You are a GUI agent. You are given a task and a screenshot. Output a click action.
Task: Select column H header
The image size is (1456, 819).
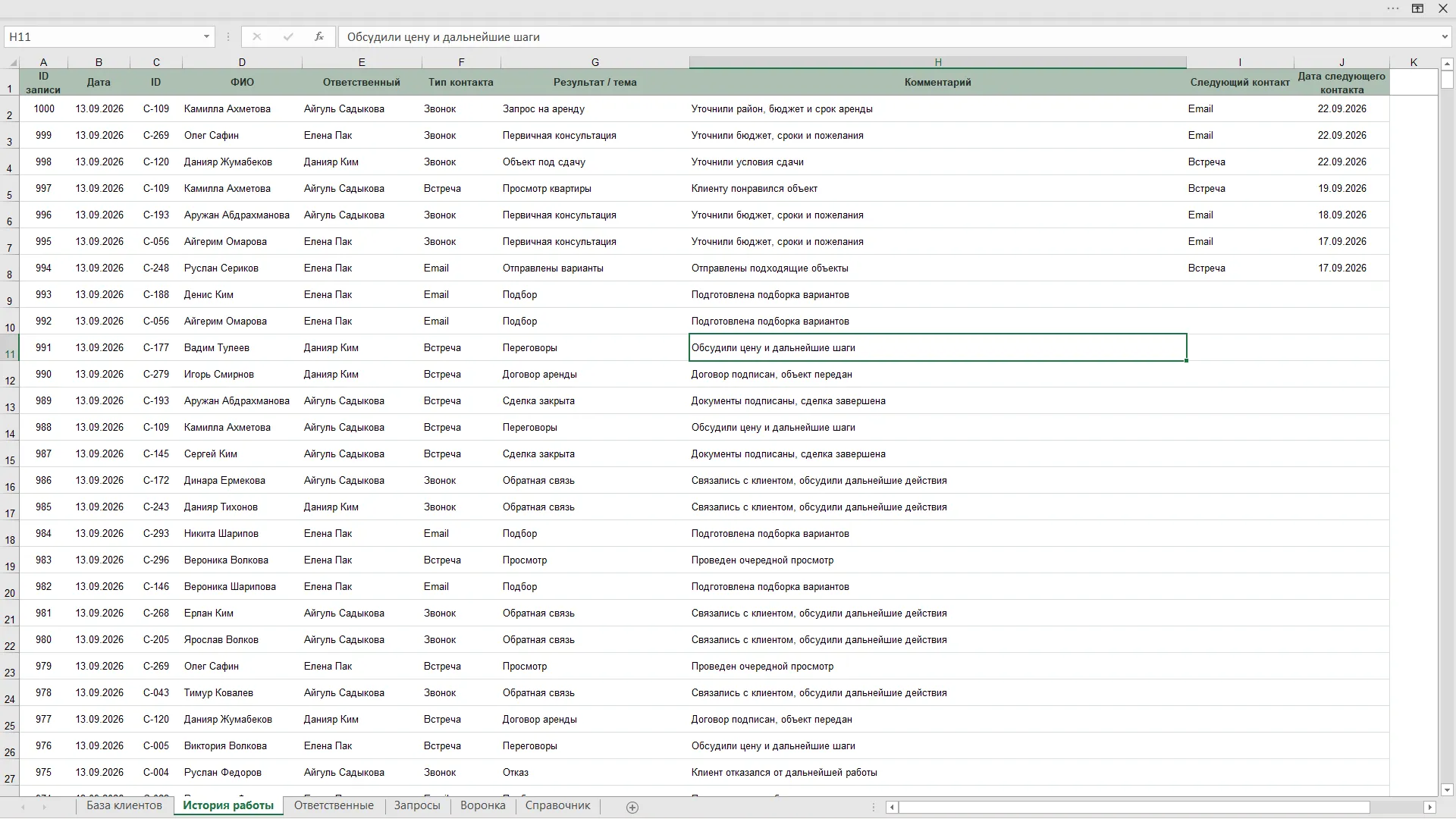click(x=938, y=62)
